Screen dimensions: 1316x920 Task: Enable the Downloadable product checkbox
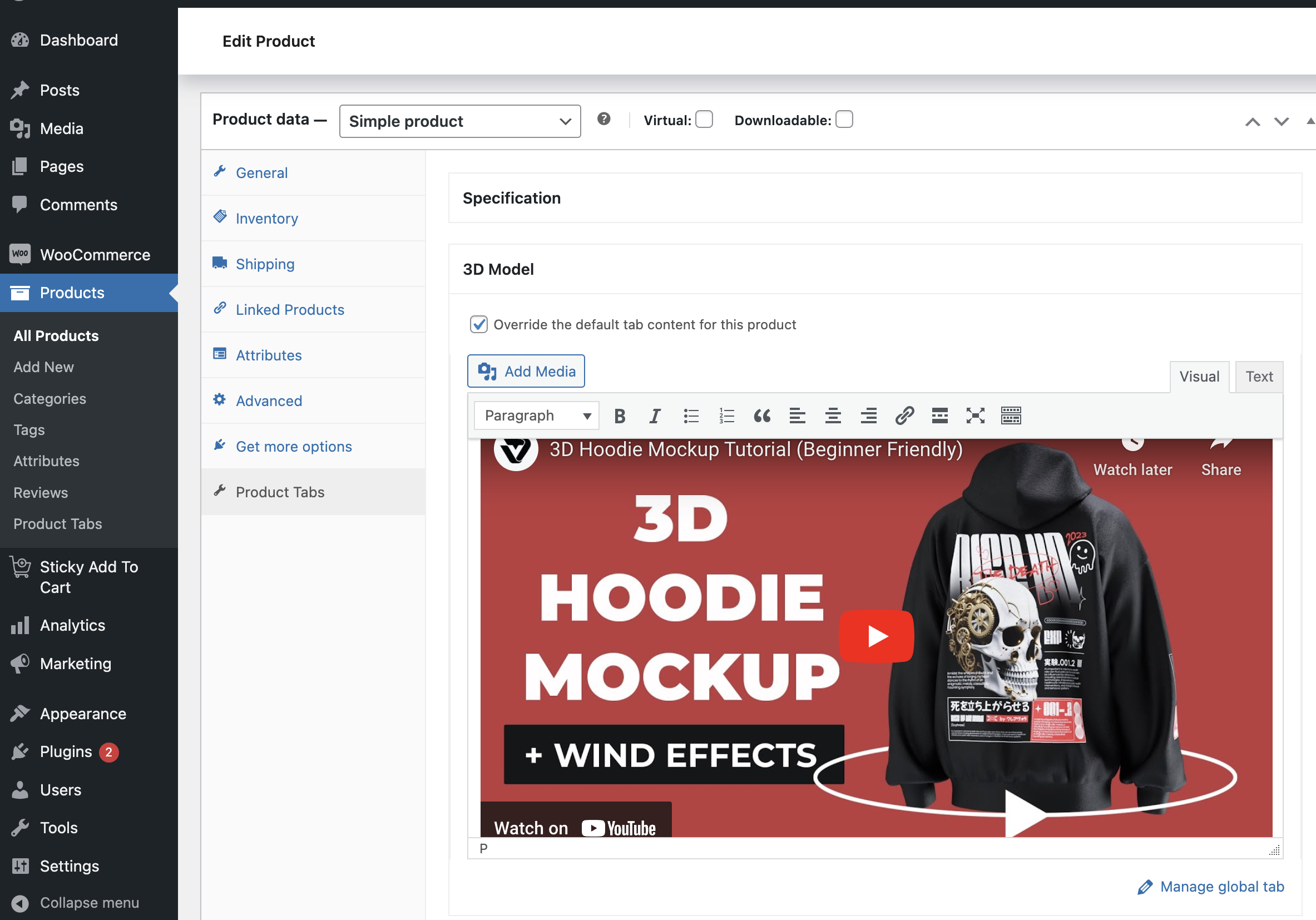844,119
